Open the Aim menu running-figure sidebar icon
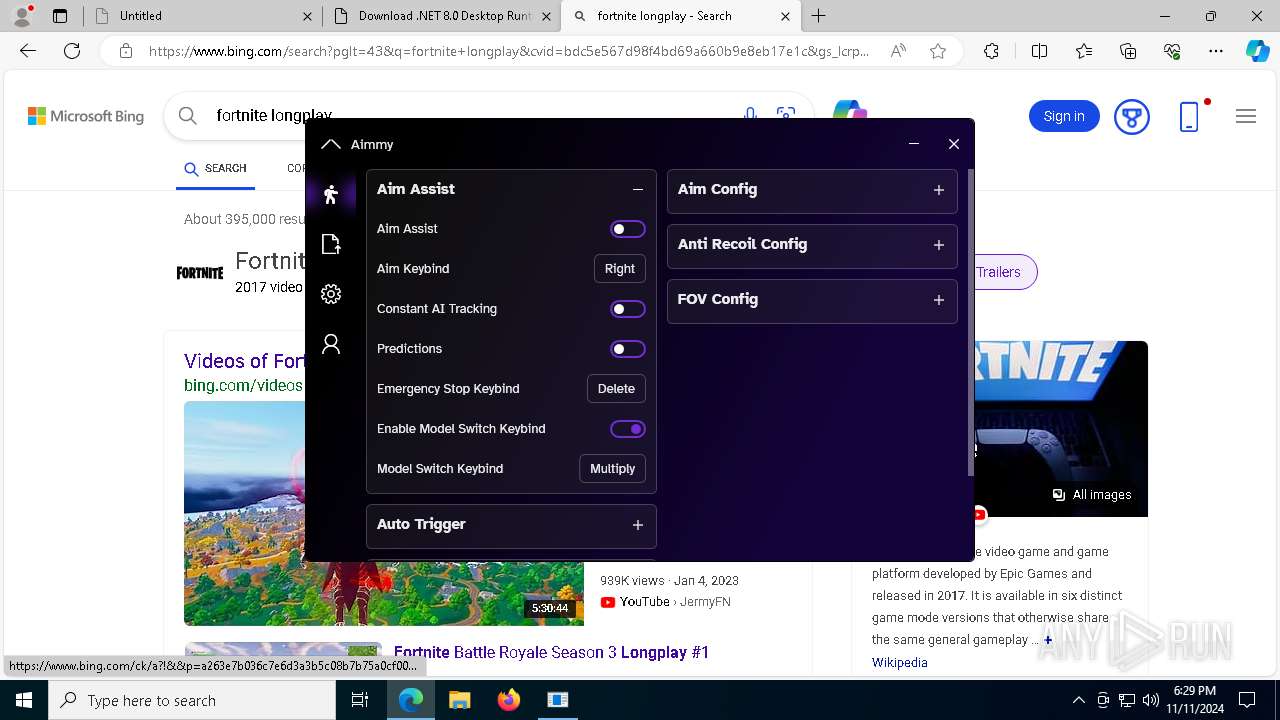Image resolution: width=1280 pixels, height=720 pixels. (331, 194)
